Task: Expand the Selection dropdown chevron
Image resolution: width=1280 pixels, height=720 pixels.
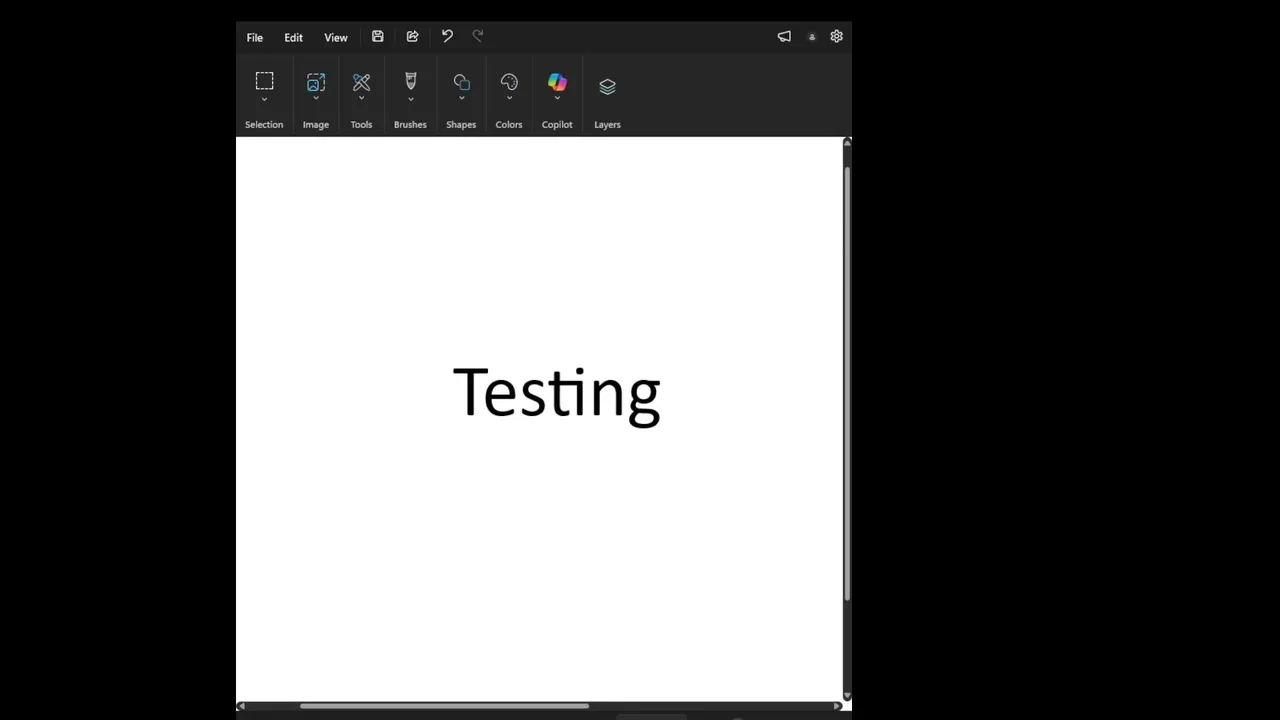Action: [x=264, y=99]
